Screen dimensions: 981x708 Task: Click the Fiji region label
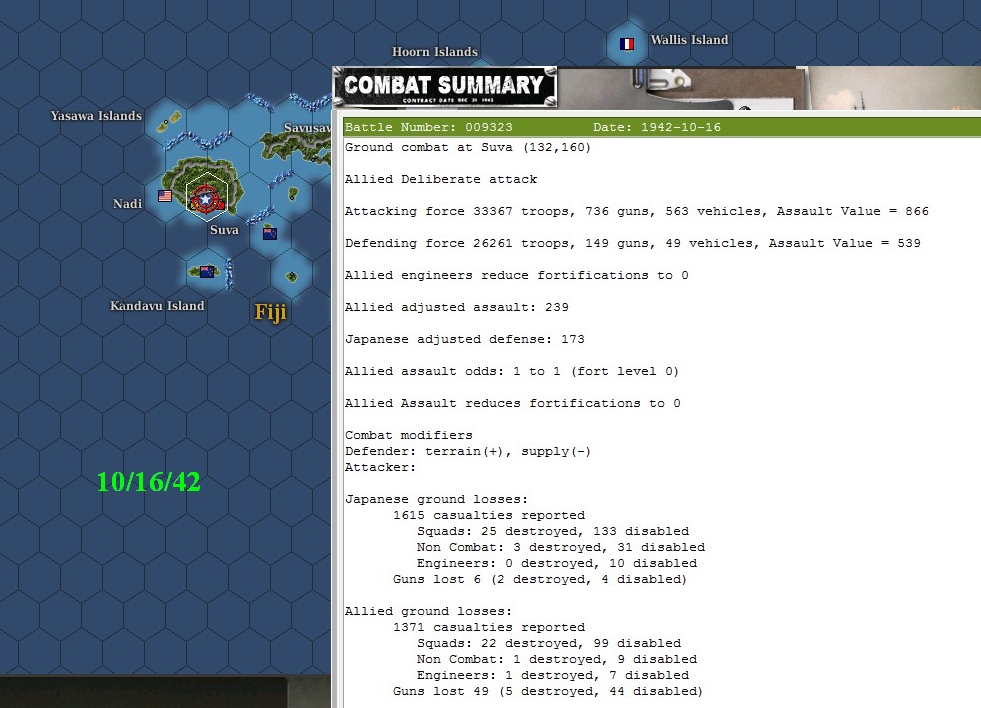pos(270,312)
